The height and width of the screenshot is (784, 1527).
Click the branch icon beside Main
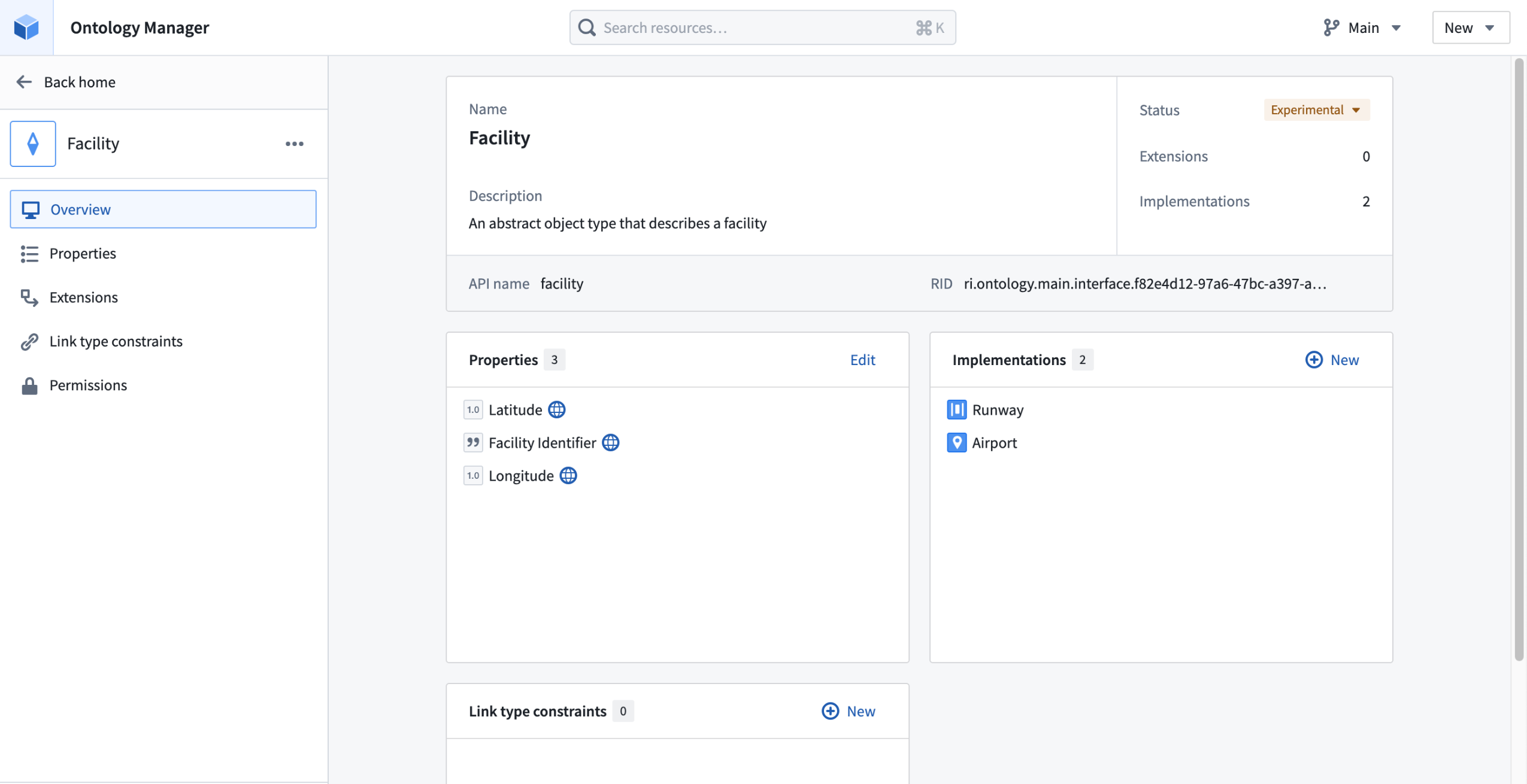click(1331, 28)
